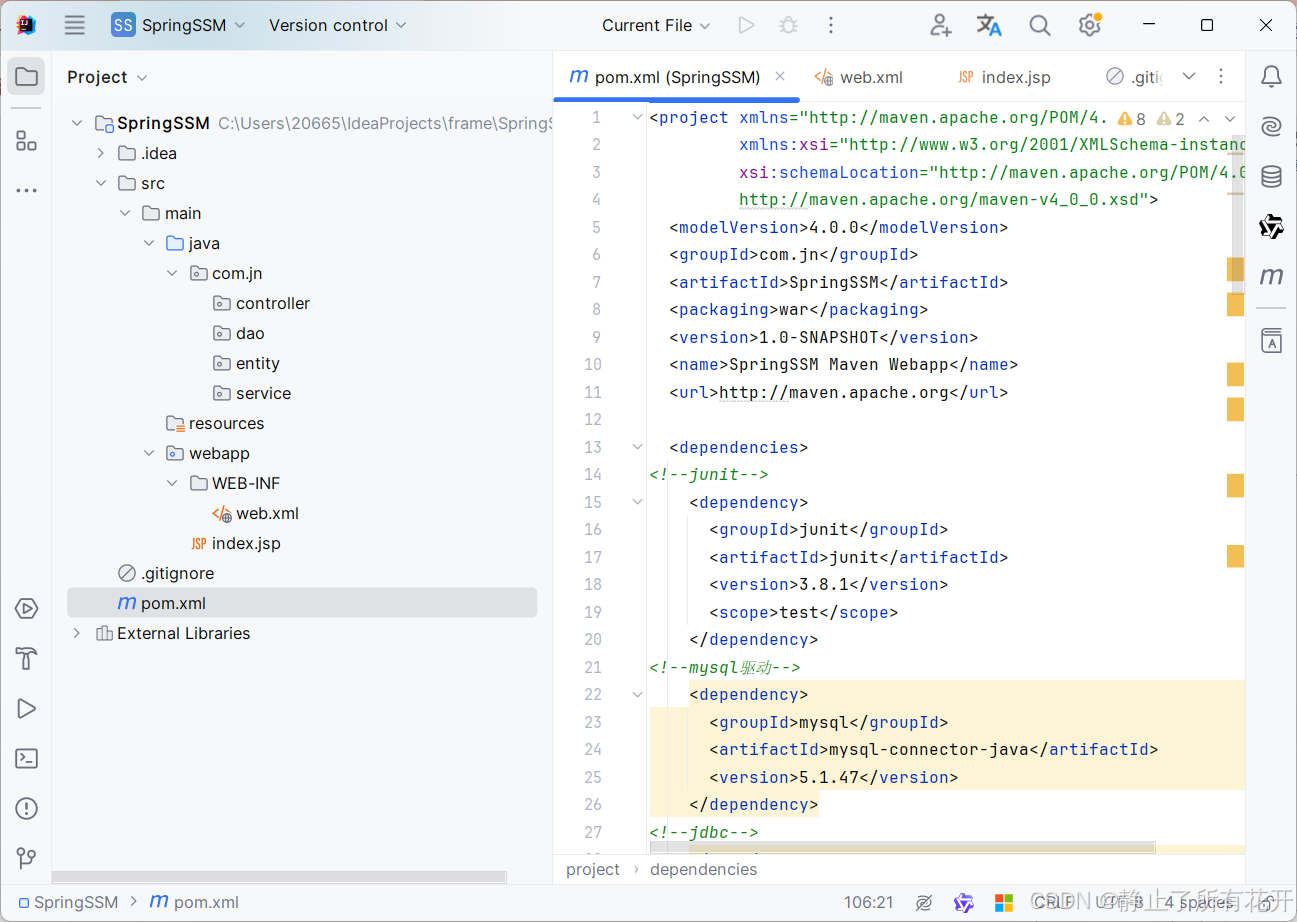Open the Tongyi Lingma plugin icon
This screenshot has height=922, width=1297.
pos(1271,227)
